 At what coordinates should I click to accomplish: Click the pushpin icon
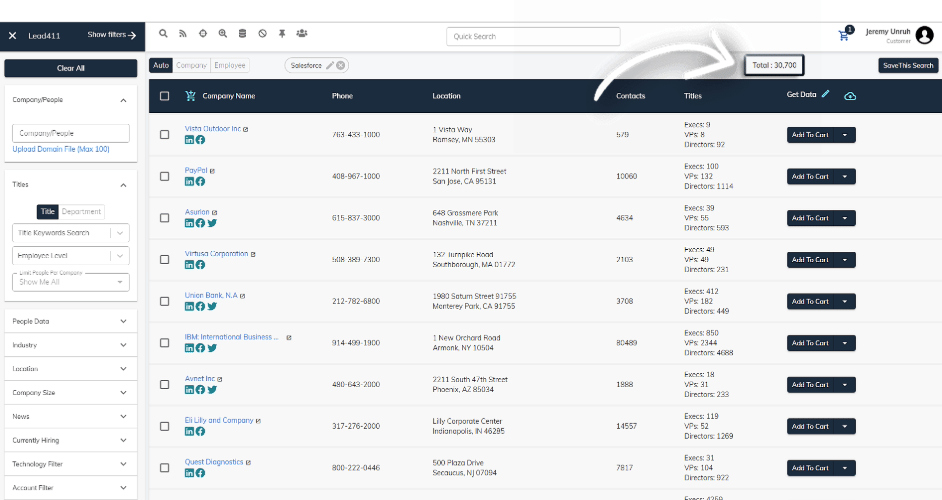click(x=282, y=34)
